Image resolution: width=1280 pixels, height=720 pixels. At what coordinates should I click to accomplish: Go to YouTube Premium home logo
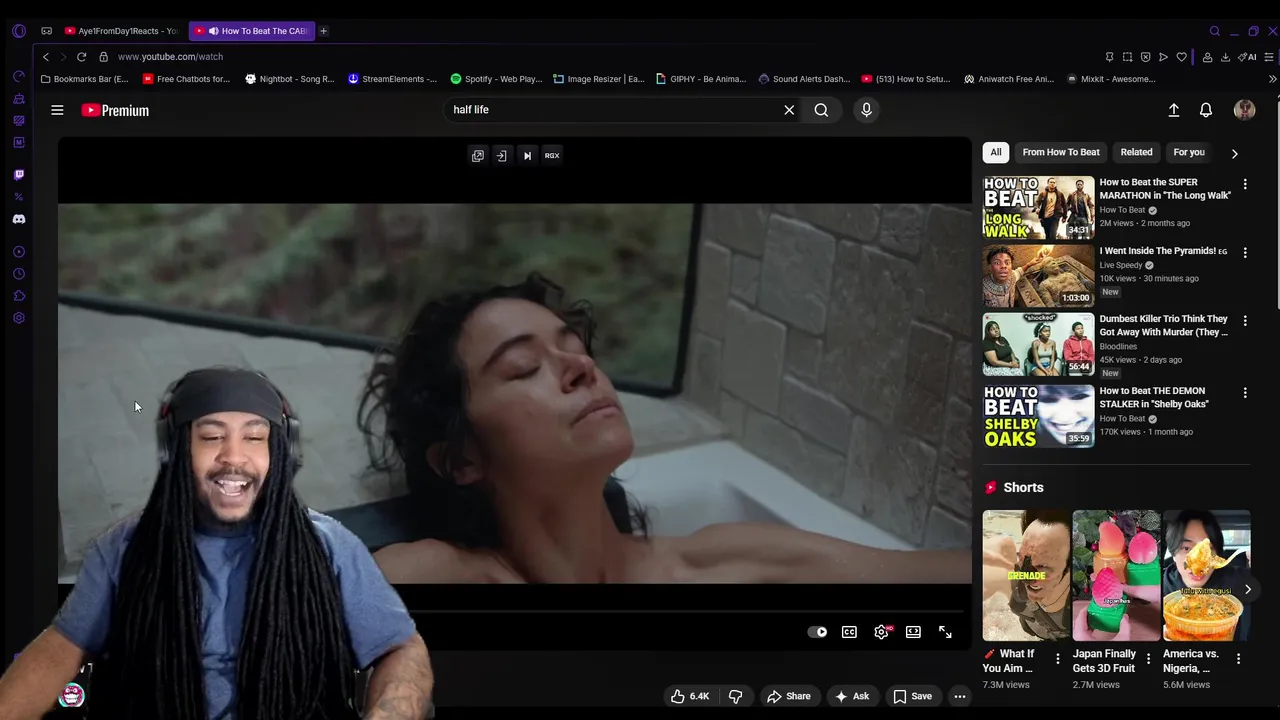115,110
